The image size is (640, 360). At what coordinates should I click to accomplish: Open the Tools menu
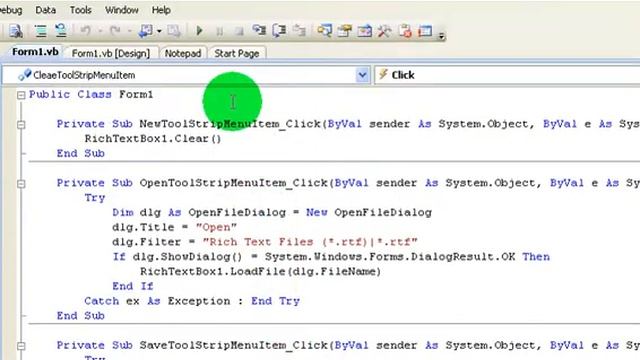pyautogui.click(x=80, y=10)
